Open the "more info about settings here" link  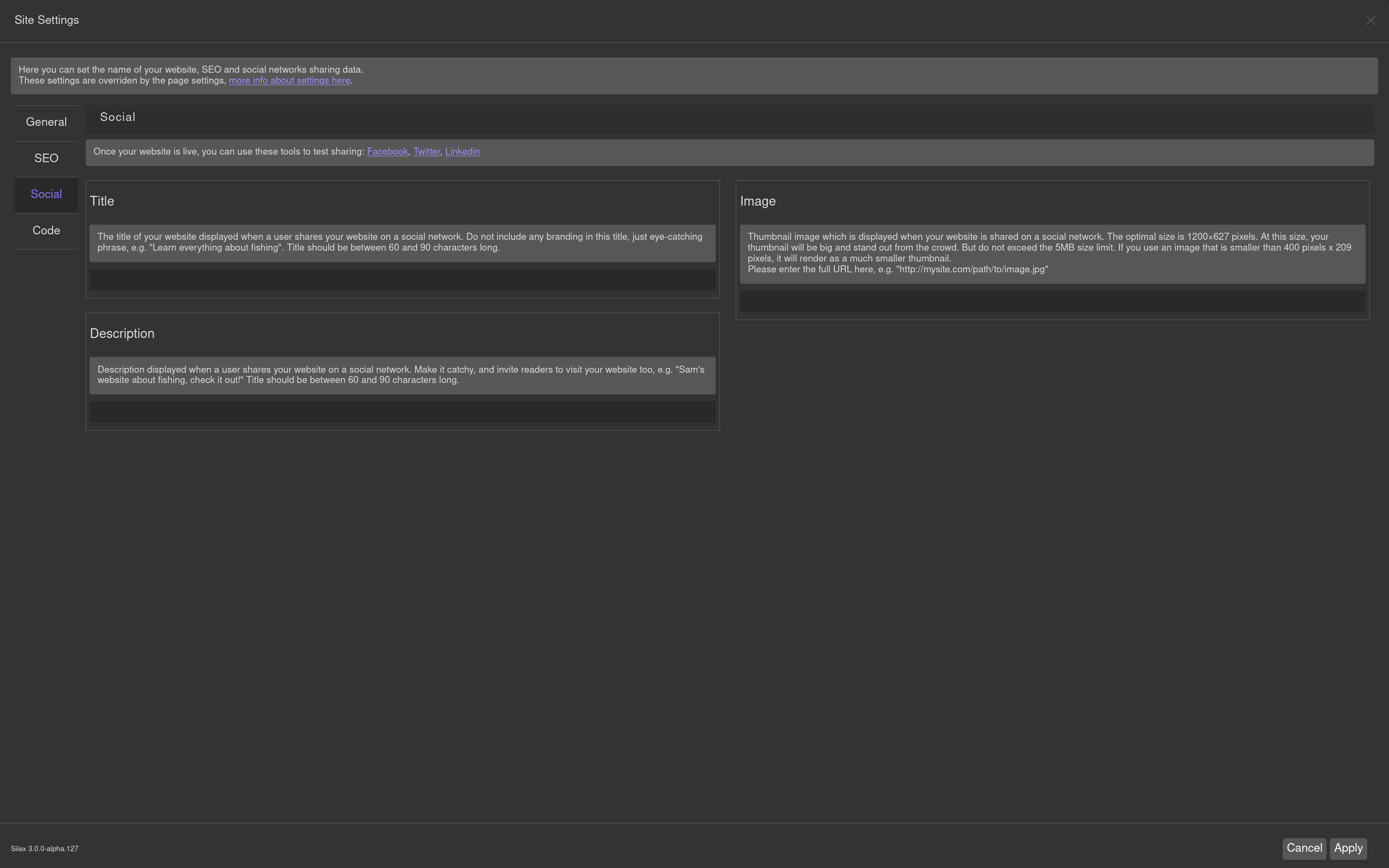(x=289, y=80)
